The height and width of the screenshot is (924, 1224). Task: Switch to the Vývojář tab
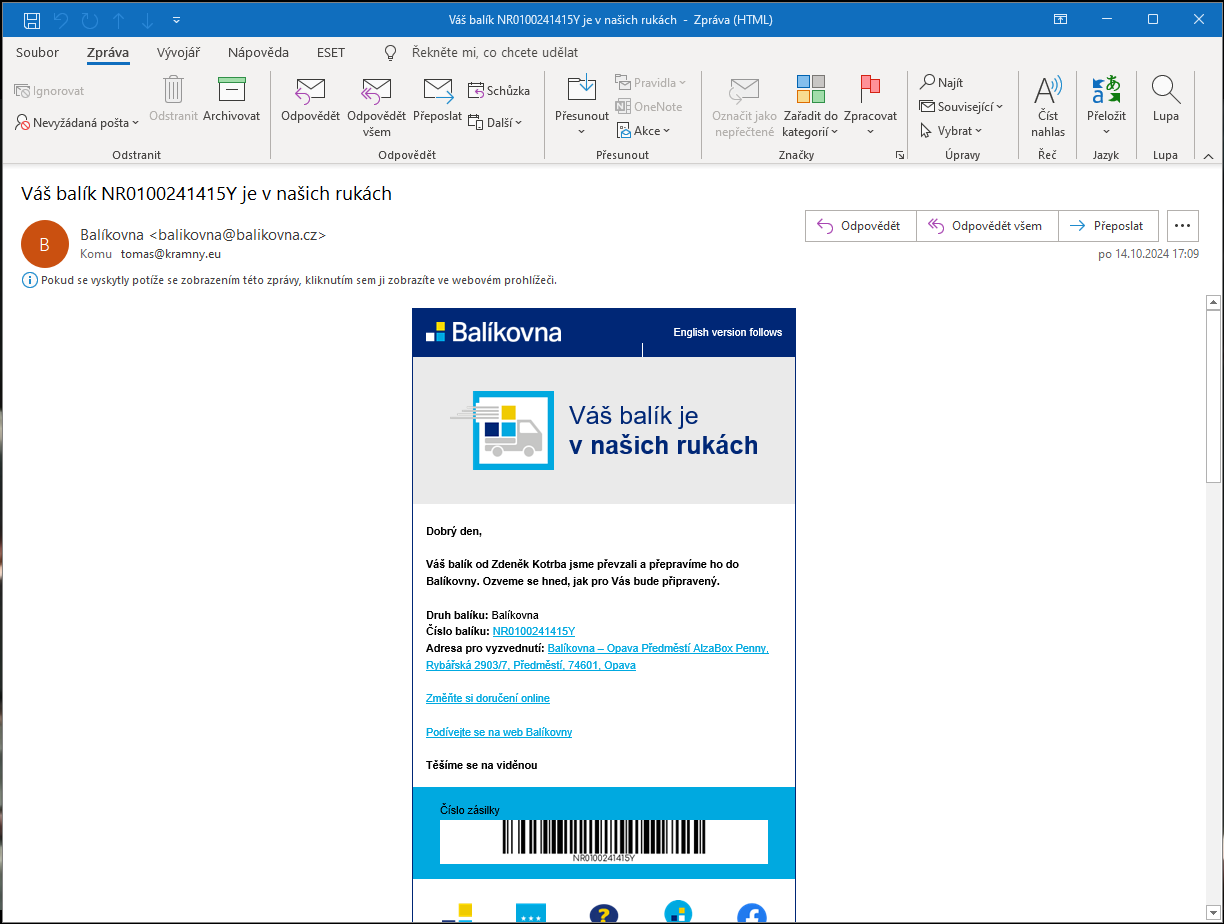pos(178,52)
